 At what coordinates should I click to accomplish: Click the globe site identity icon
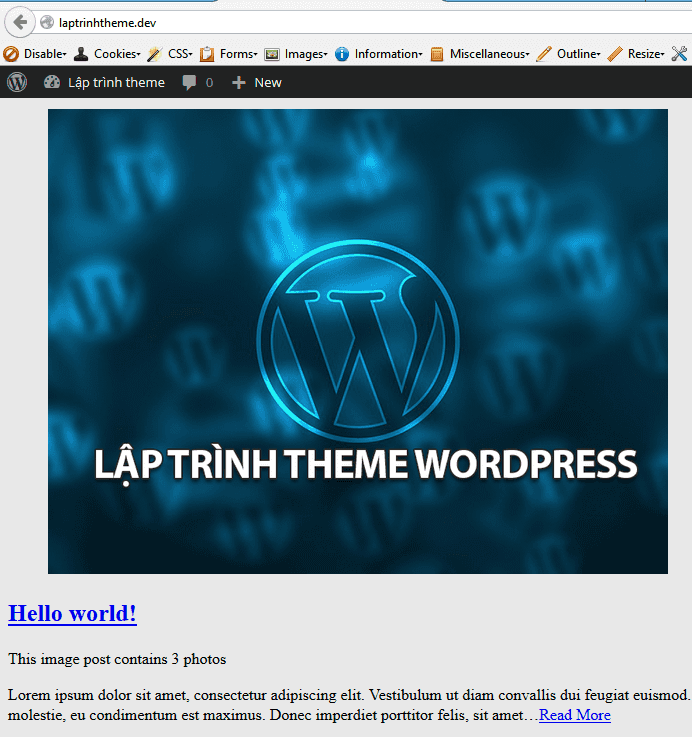[x=47, y=22]
